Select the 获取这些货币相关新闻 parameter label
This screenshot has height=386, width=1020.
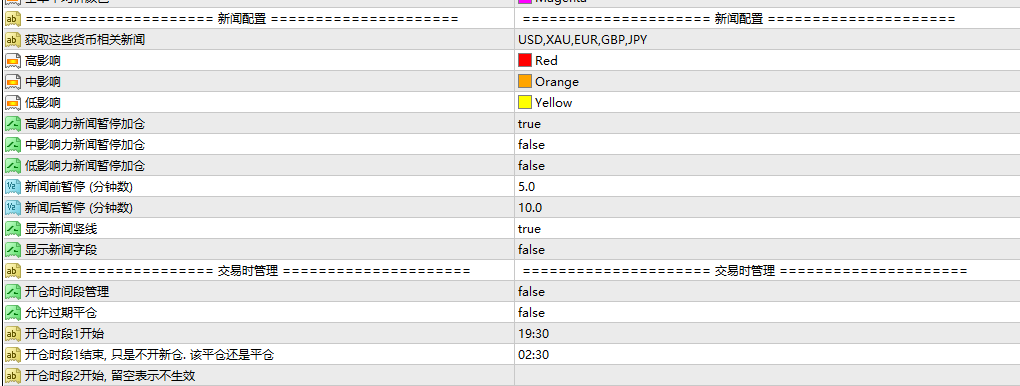[85, 40]
